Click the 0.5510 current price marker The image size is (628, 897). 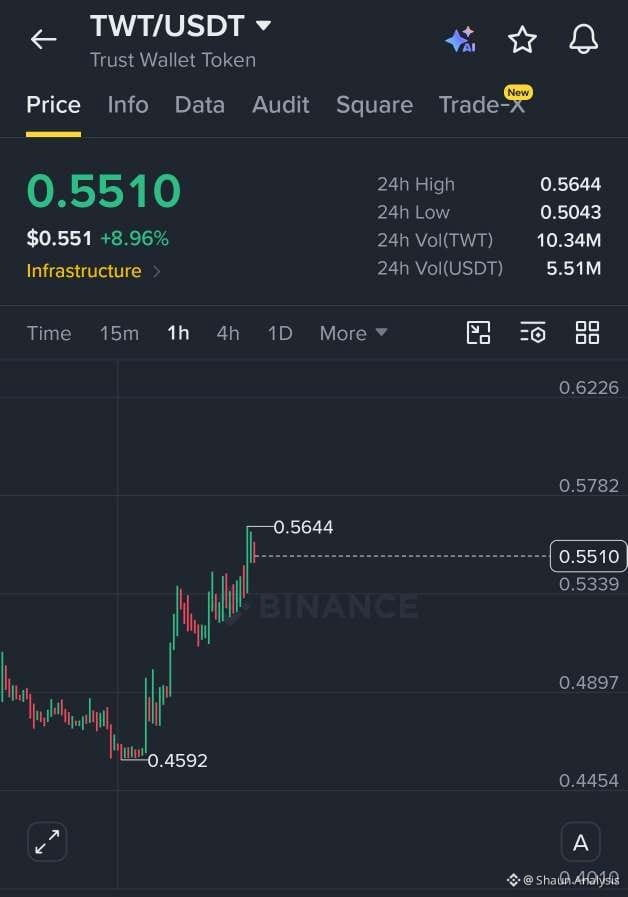click(x=588, y=556)
